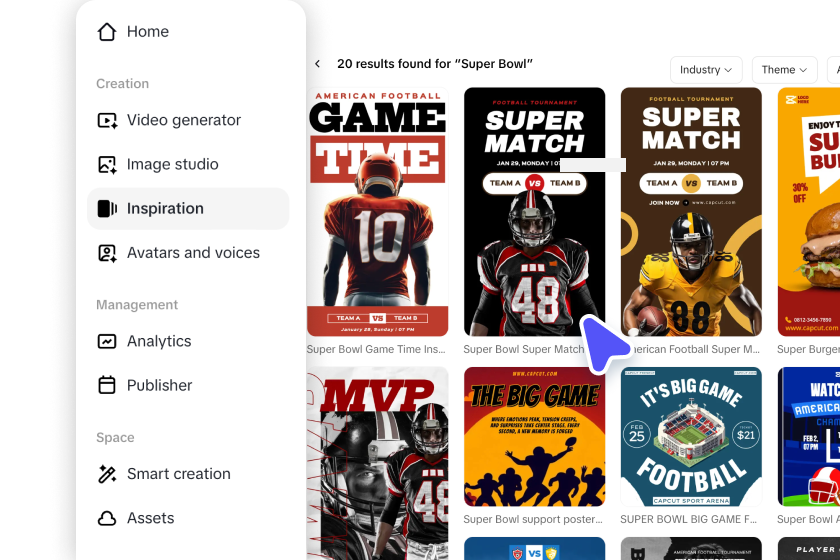Viewport: 840px width, 560px height.
Task: Click the Analytics chart icon
Action: coord(107,341)
